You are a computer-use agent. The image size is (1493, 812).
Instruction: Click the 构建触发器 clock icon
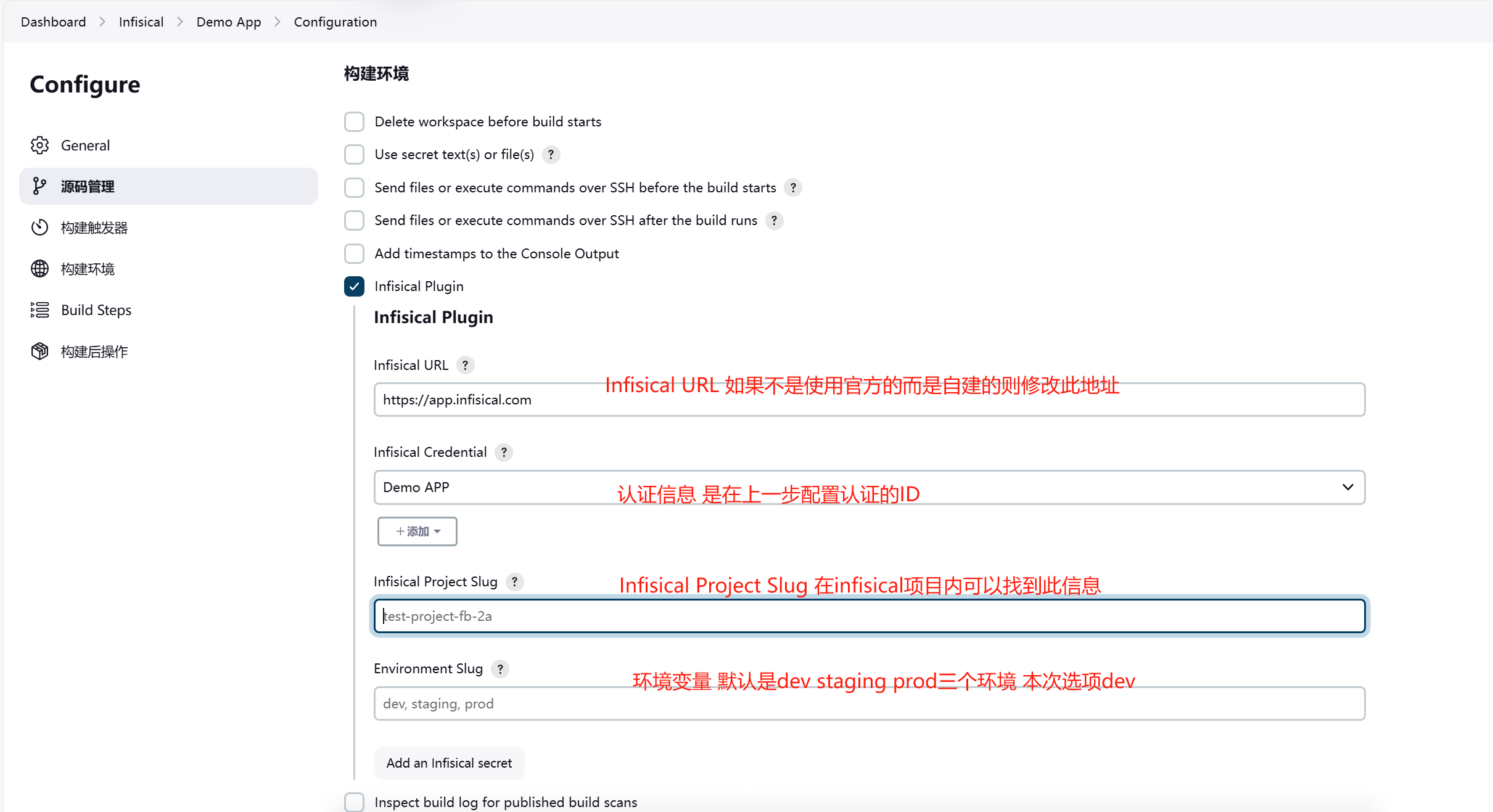tap(39, 228)
